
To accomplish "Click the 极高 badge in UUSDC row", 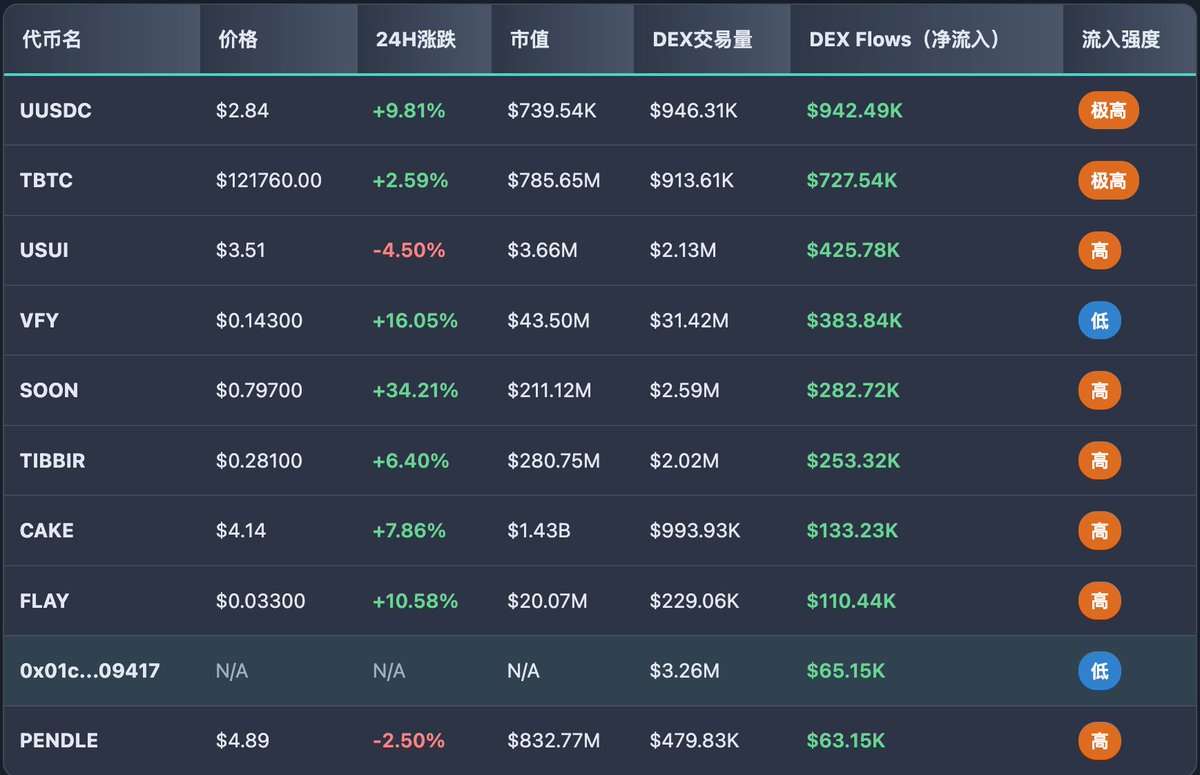I will click(1108, 111).
